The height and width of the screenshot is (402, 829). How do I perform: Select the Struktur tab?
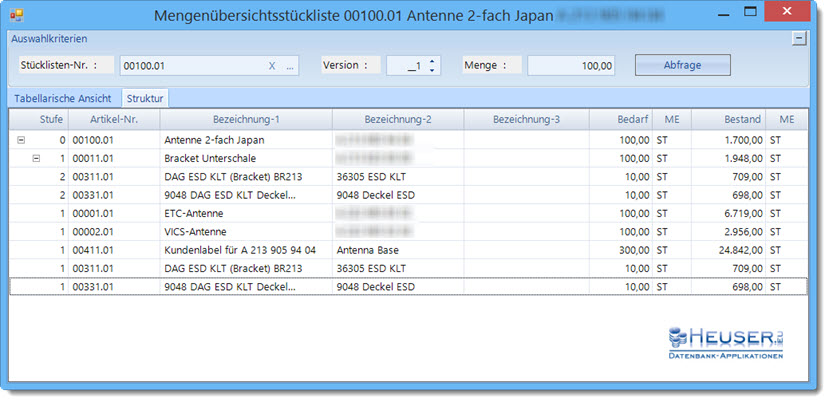pos(145,99)
